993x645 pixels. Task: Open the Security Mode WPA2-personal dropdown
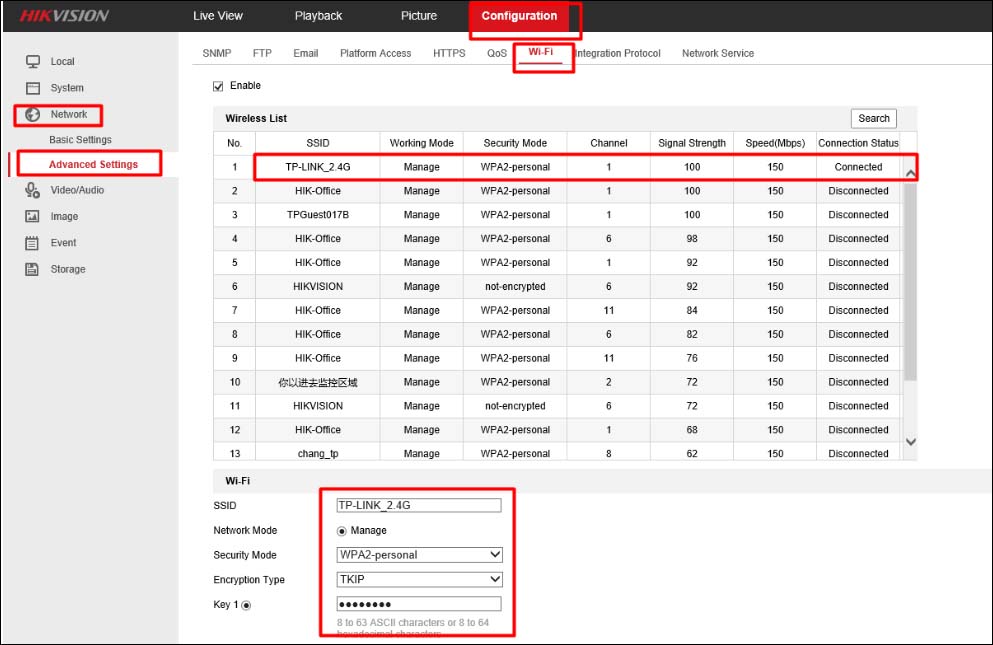tap(420, 555)
